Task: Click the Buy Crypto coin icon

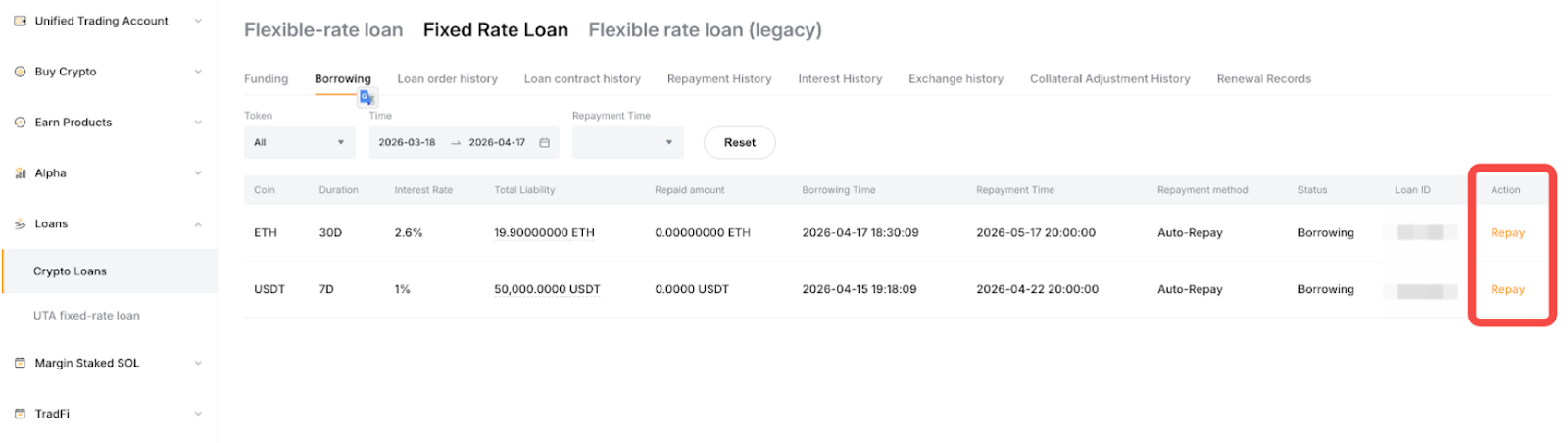Action: click(x=20, y=72)
